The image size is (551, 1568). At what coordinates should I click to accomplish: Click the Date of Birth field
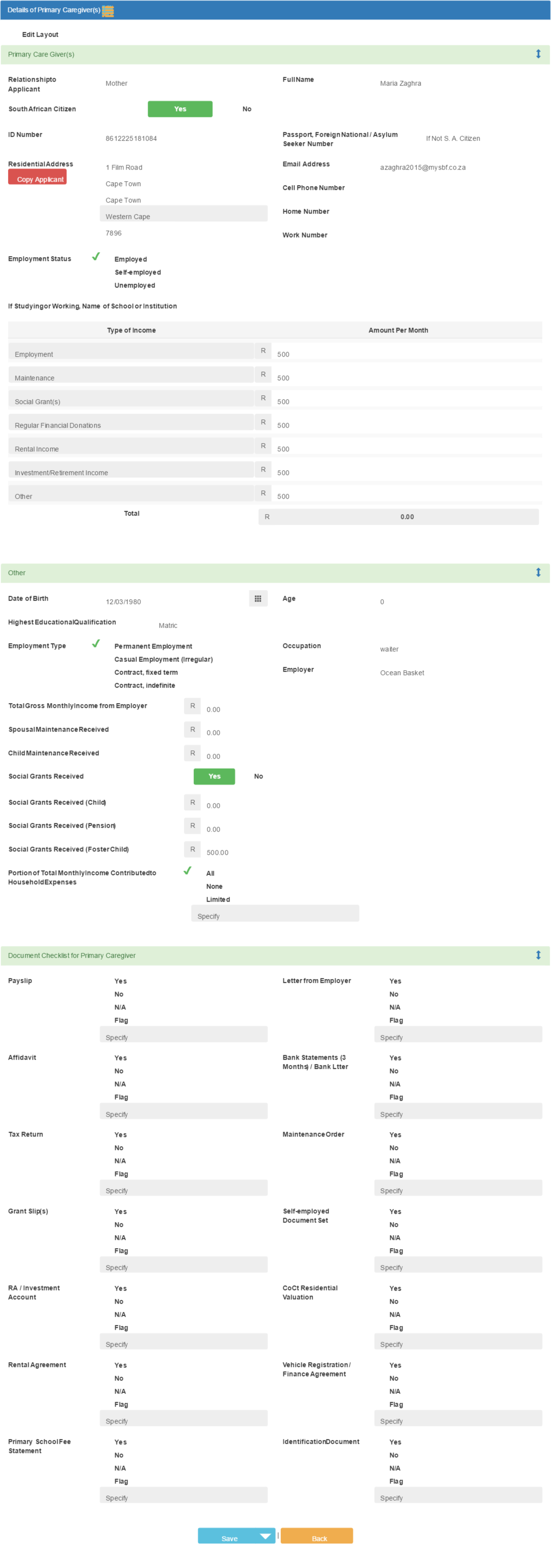(174, 599)
